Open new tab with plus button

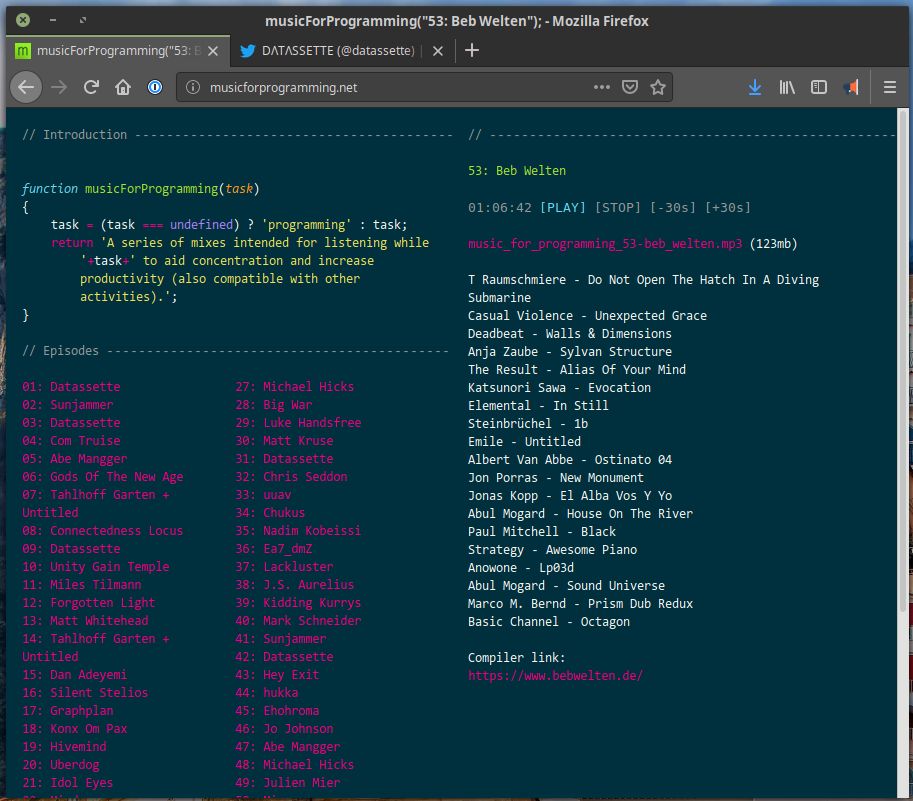(473, 50)
